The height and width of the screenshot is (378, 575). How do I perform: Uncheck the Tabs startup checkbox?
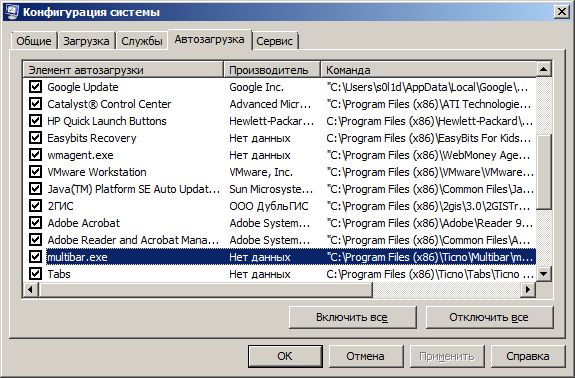pyautogui.click(x=35, y=274)
